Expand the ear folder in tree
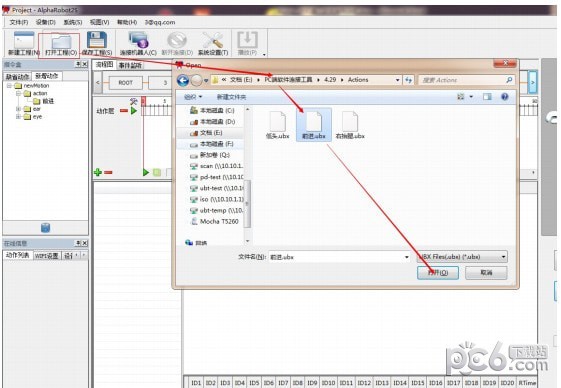Viewport: 561px width, 388px height. tap(18, 108)
